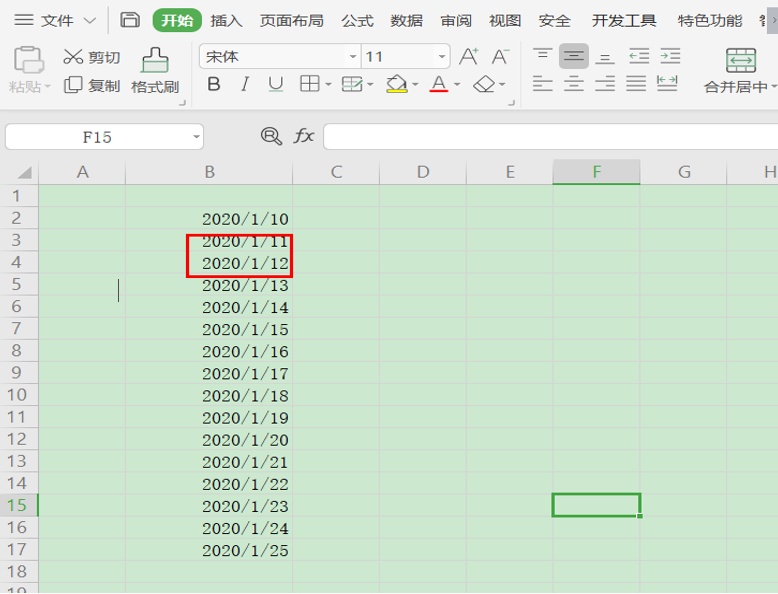Open the borders dropdown arrow
Viewport: 778px width, 594px height.
(x=328, y=85)
